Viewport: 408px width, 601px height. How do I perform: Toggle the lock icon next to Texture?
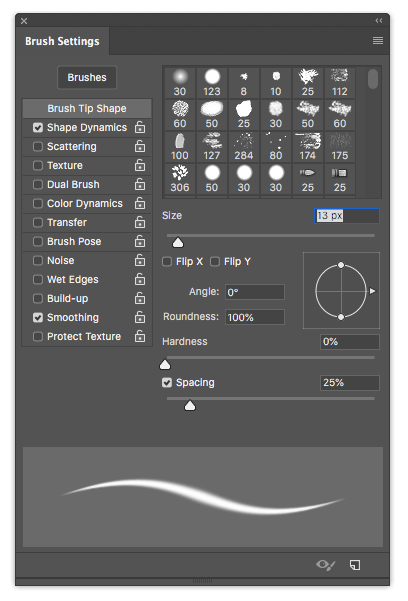[140, 165]
